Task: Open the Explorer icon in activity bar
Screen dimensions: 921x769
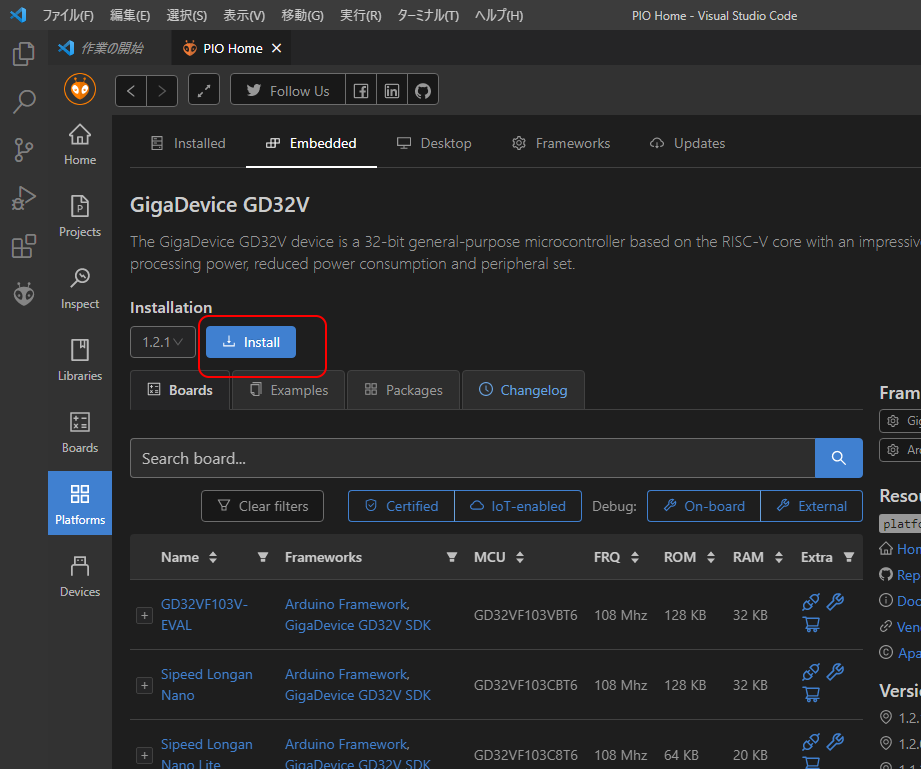Action: point(24,54)
